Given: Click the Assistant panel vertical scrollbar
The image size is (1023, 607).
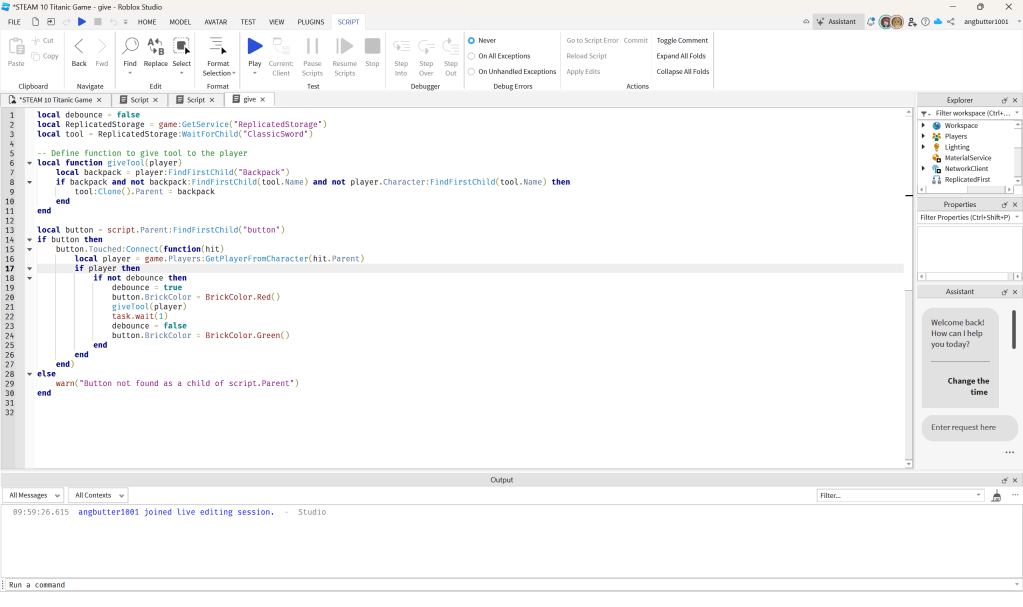Looking at the screenshot, I should 1014,330.
